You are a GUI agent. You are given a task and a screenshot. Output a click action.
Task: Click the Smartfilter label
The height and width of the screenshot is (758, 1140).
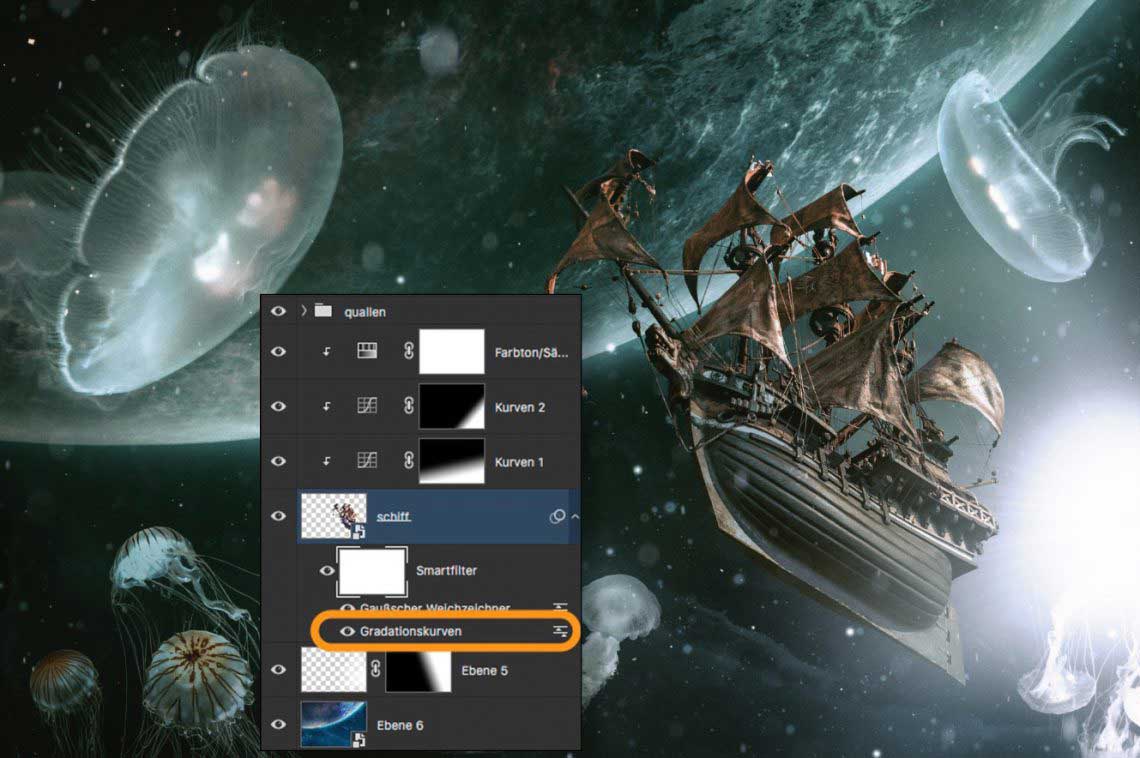pyautogui.click(x=446, y=570)
